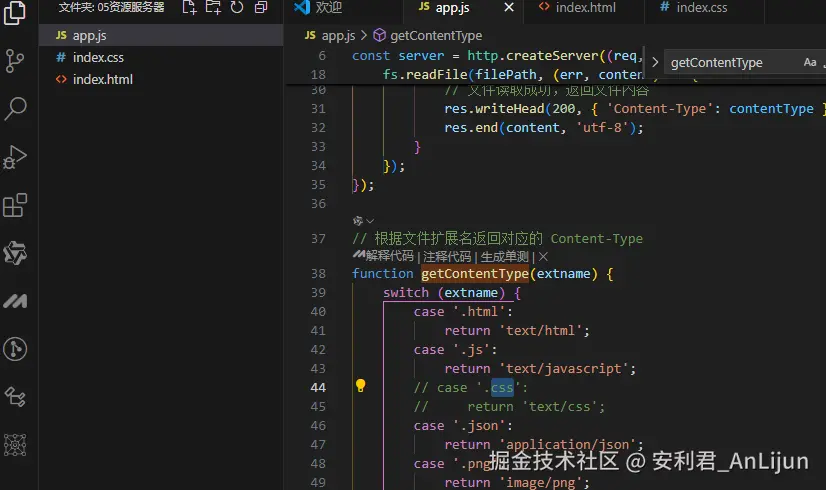Open the MarsCode assistant icon in sidebar
This screenshot has width=826, height=490.
point(15,301)
